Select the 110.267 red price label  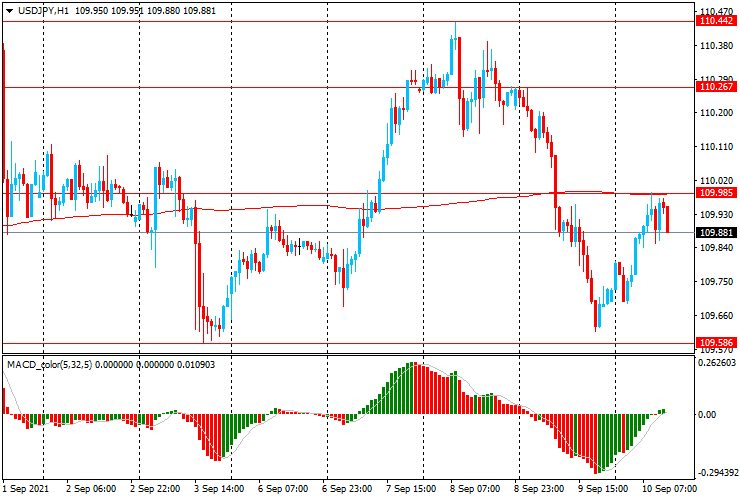pos(716,86)
